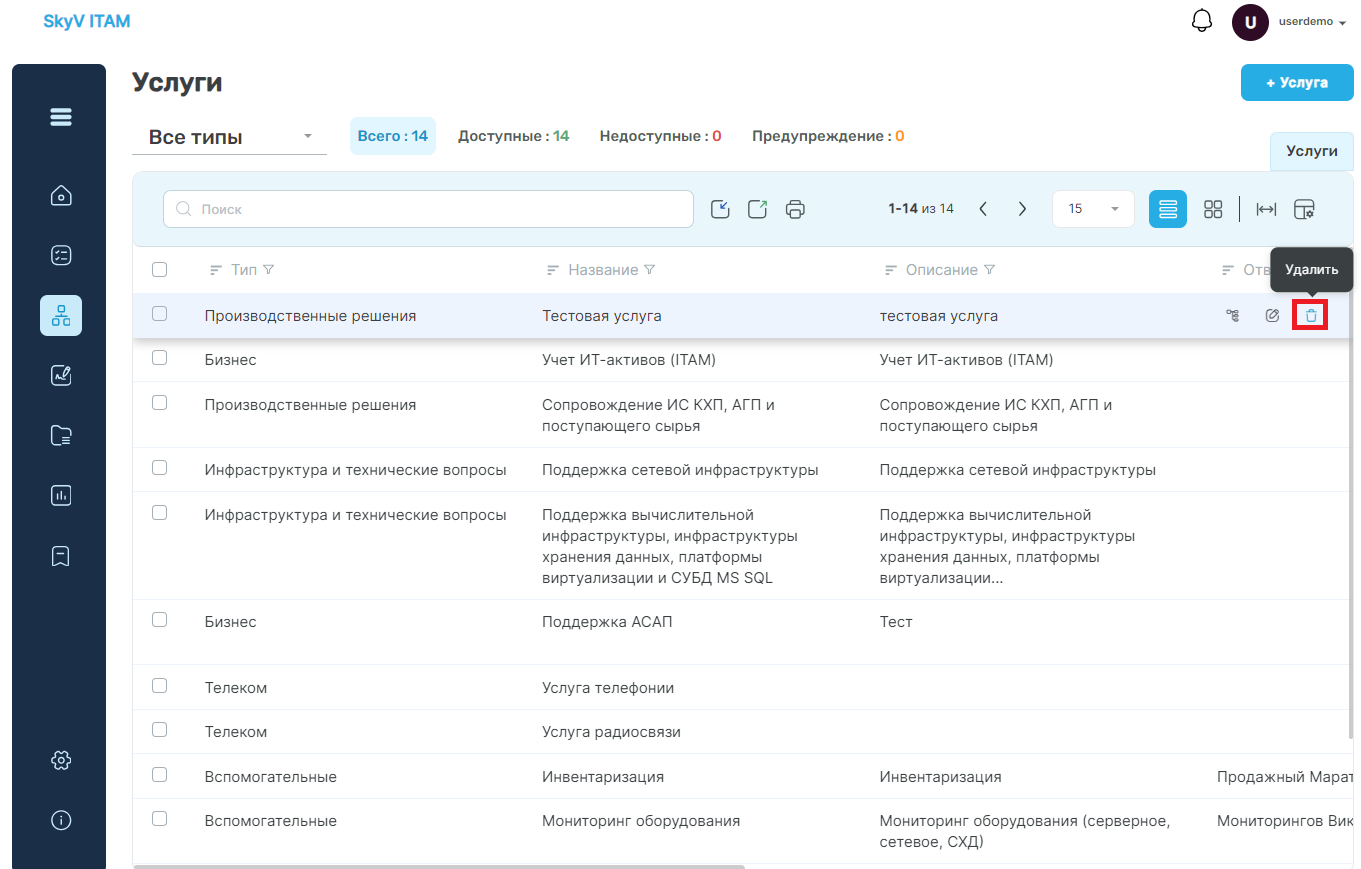Check the box for Поддержка АСАП row
The width and height of the screenshot is (1361, 869).
coord(159,619)
